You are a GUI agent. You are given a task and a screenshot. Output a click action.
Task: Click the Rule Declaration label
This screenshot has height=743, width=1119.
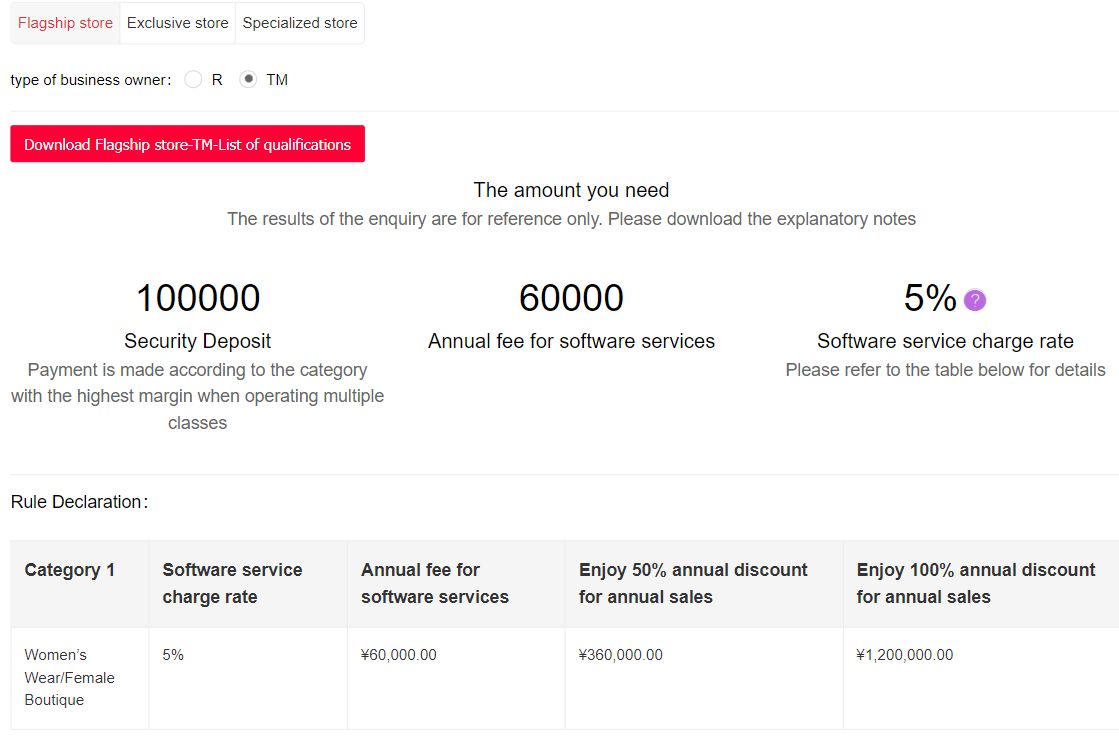point(79,502)
